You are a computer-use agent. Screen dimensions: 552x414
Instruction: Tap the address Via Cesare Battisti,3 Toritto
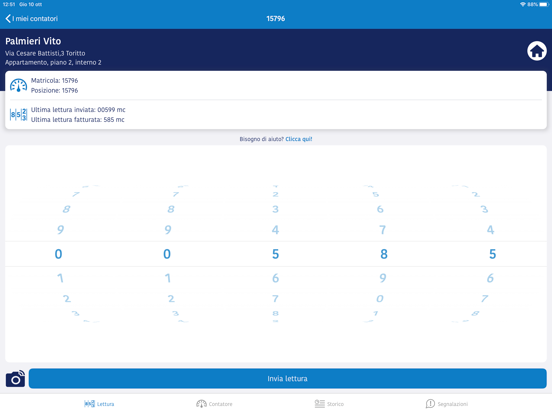tap(45, 53)
